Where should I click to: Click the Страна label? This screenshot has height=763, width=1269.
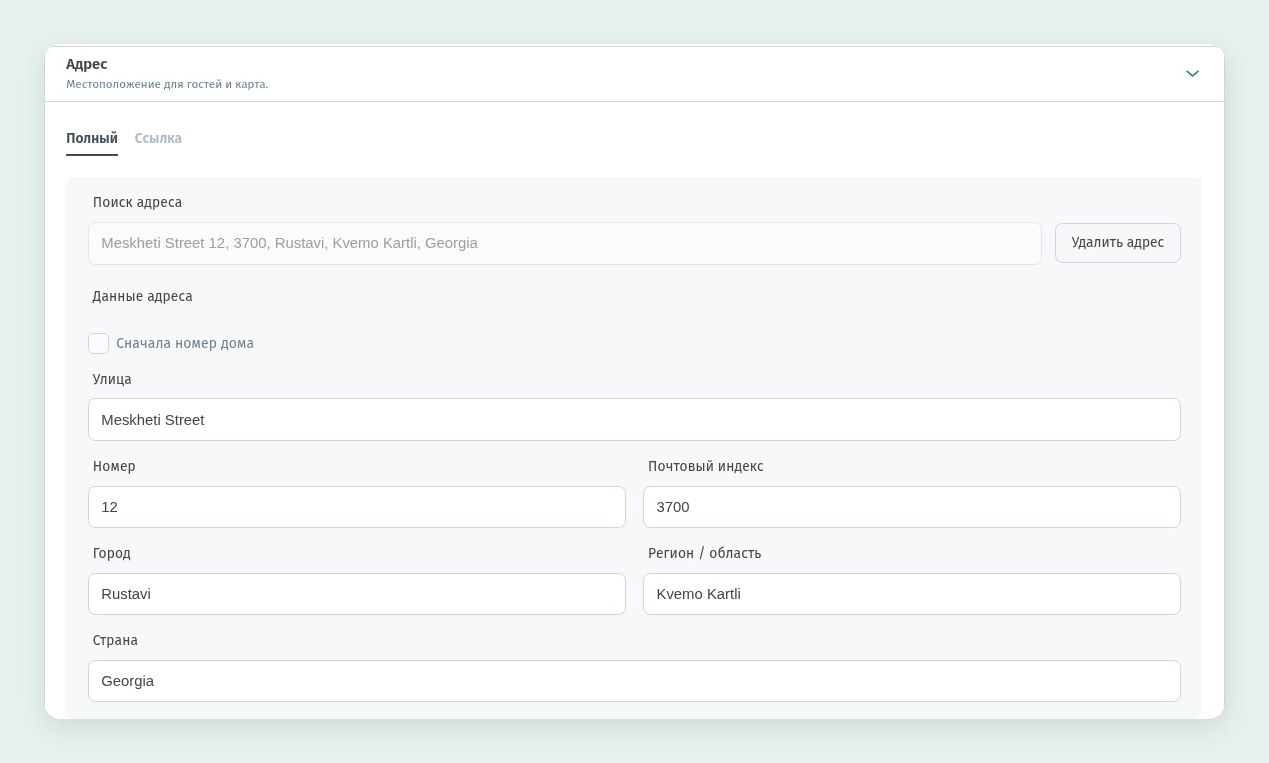[115, 640]
